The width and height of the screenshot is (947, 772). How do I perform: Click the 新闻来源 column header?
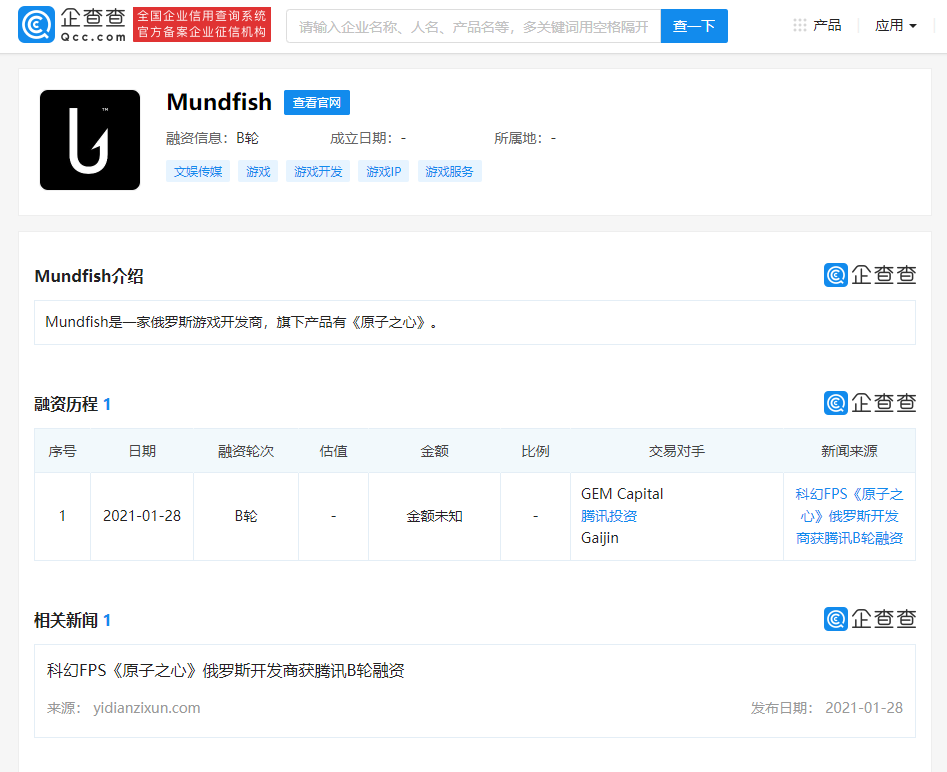(x=849, y=451)
